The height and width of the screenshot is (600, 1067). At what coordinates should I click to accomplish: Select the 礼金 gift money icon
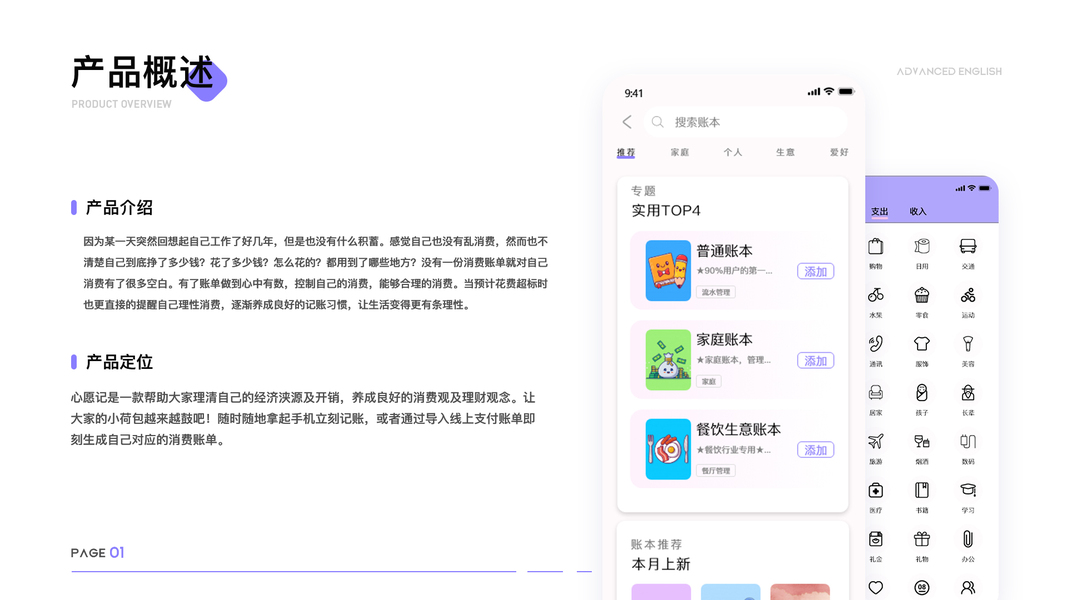pyautogui.click(x=876, y=539)
